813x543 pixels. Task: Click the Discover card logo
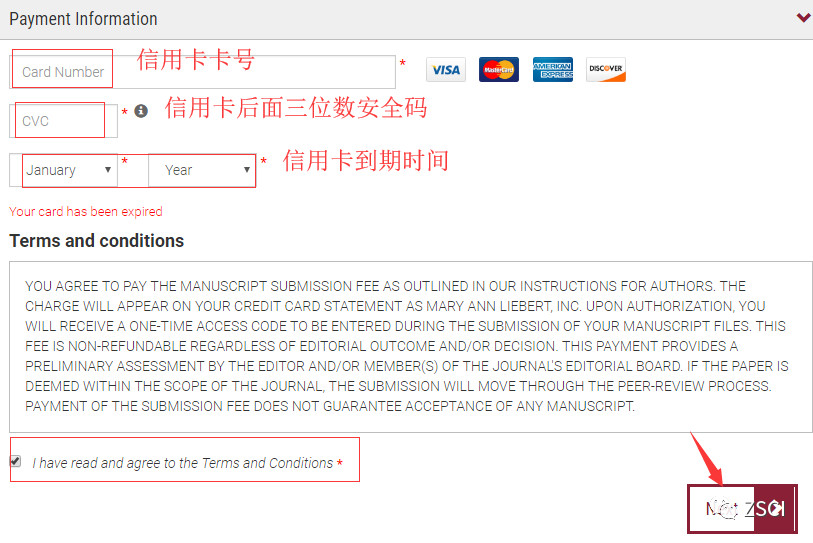coord(606,69)
